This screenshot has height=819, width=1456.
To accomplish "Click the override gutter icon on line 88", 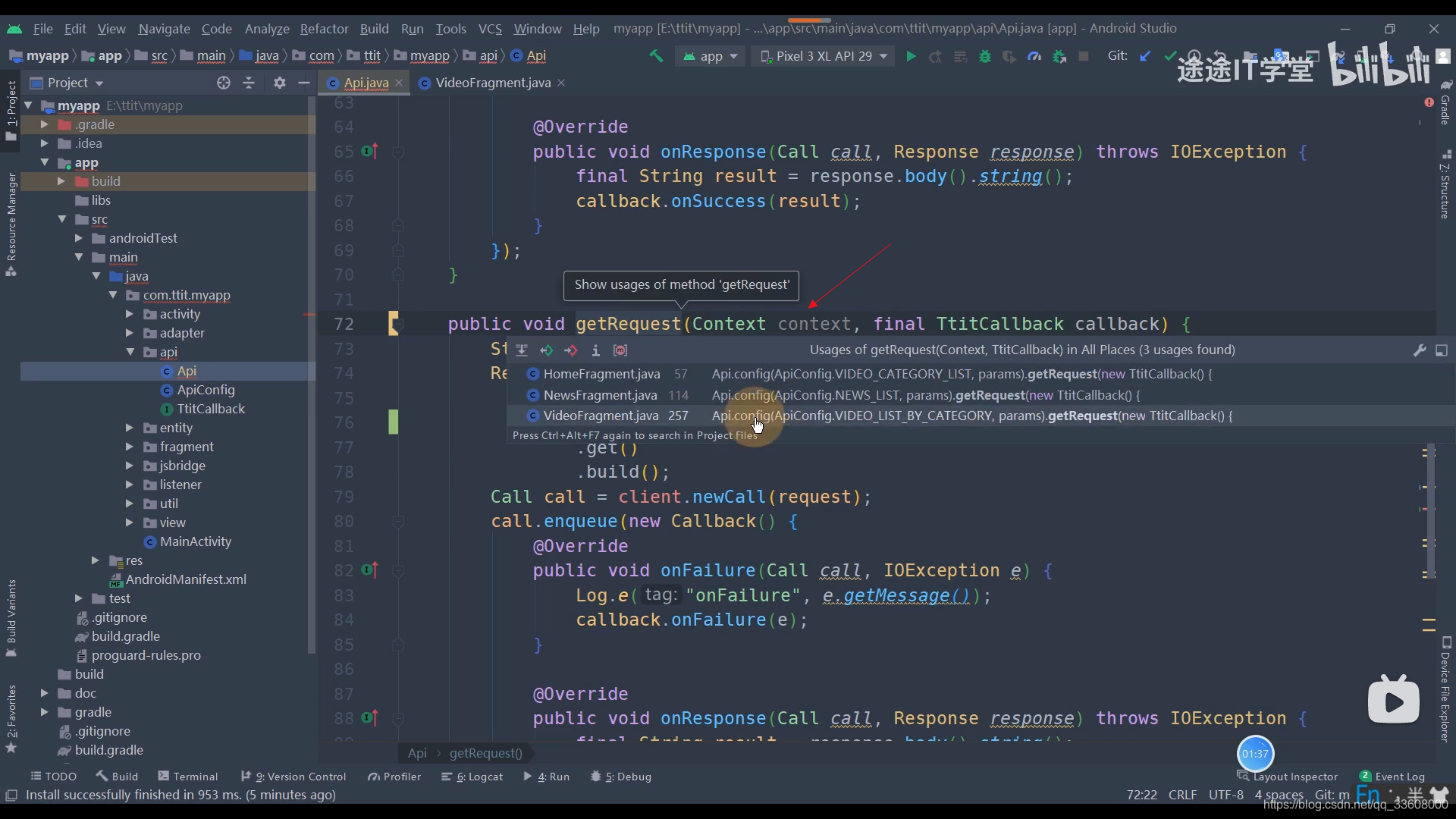I will click(369, 717).
